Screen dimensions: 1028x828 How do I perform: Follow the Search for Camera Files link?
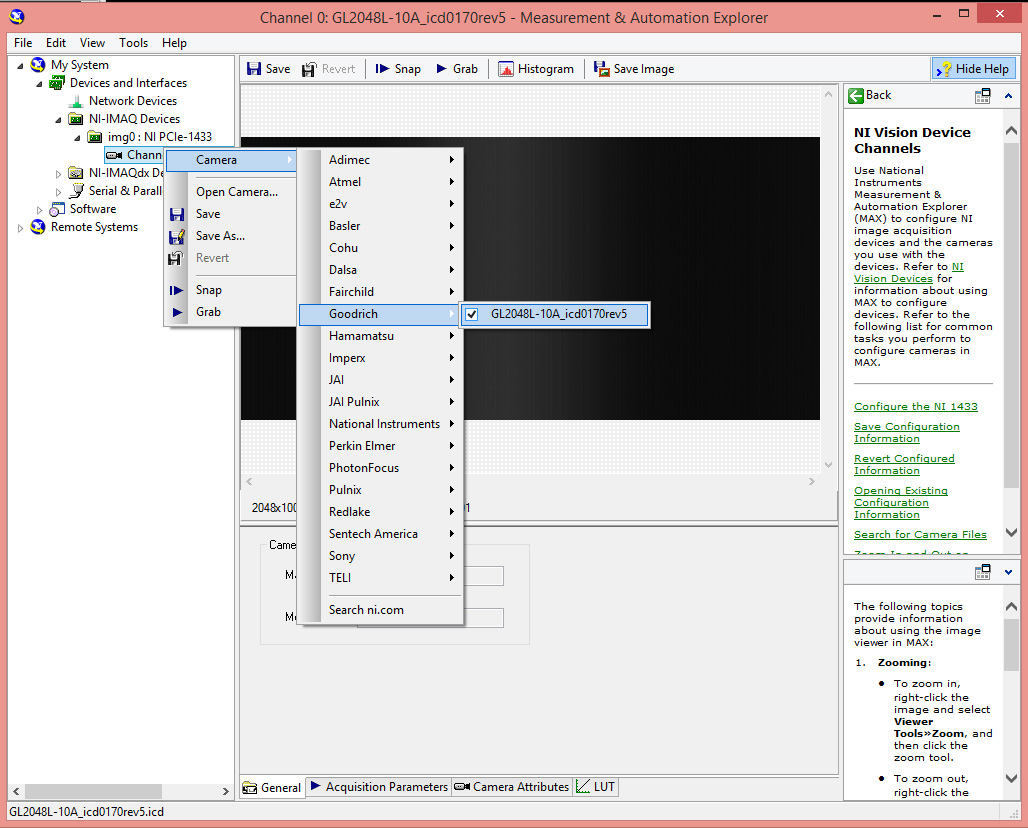pos(920,535)
